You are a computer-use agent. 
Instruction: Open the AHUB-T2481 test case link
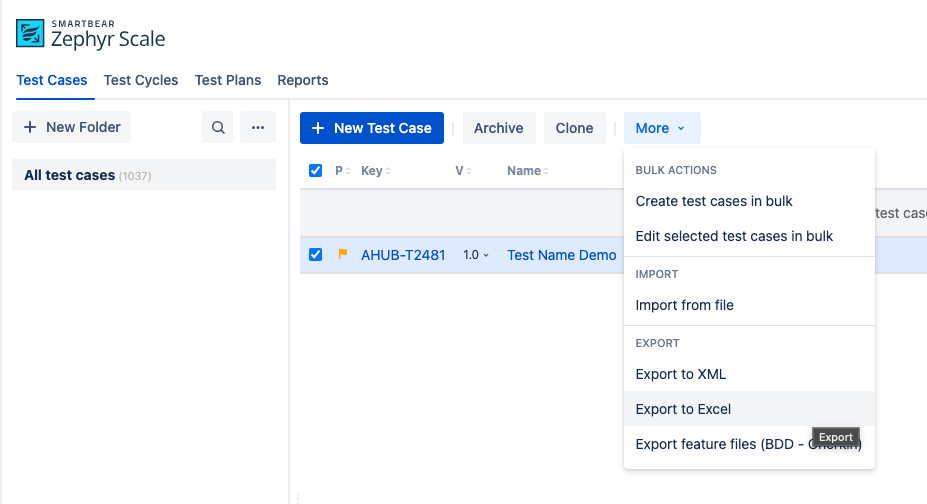tap(403, 255)
